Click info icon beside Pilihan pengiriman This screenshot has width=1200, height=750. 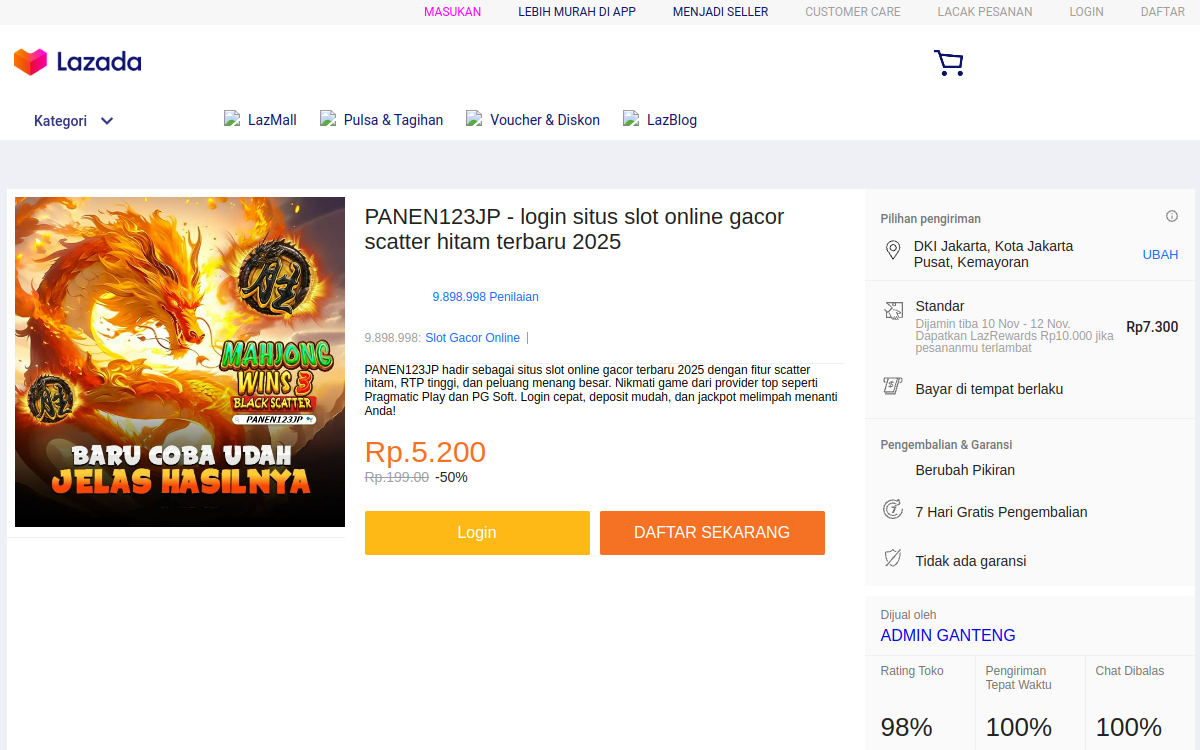tap(1172, 216)
